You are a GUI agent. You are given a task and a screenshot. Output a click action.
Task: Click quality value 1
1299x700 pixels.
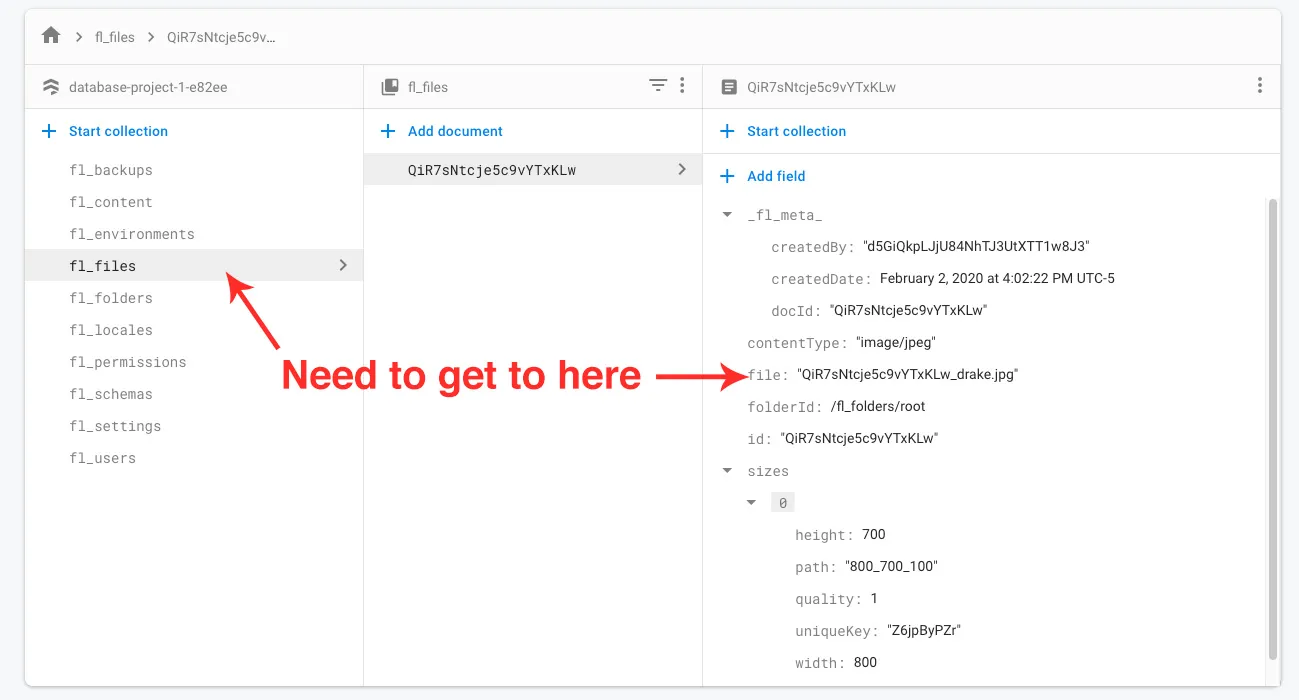874,599
